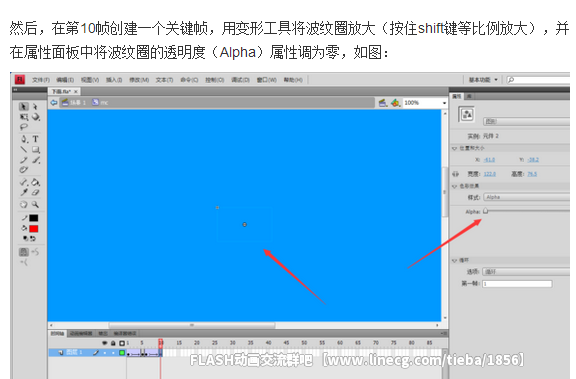Select the Free Transform tool

24,117
